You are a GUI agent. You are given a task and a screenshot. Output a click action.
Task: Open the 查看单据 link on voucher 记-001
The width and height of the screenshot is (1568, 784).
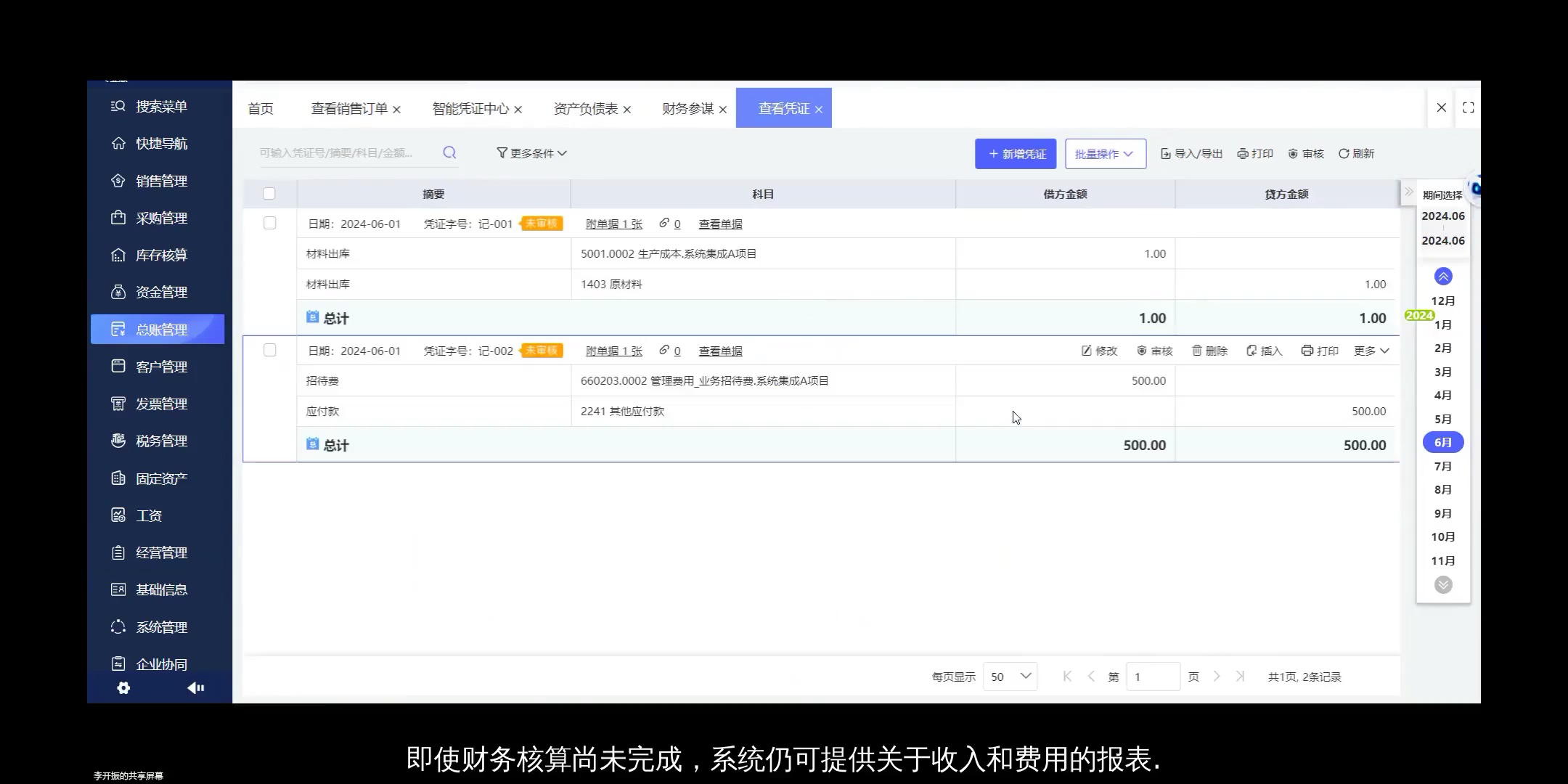point(719,224)
